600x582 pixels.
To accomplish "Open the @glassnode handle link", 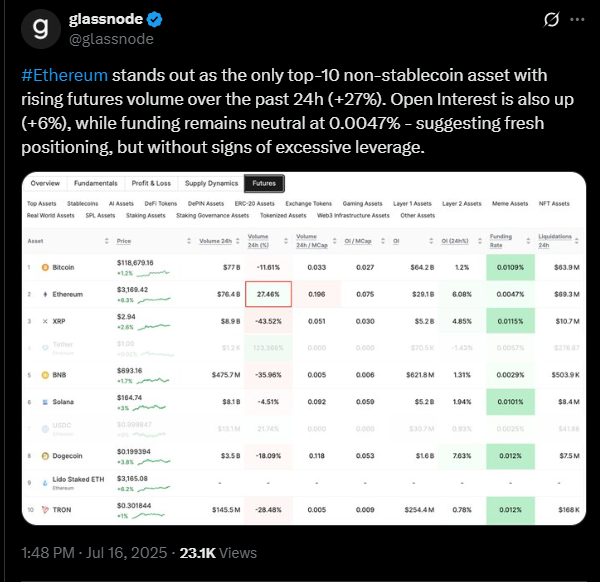I will point(111,39).
